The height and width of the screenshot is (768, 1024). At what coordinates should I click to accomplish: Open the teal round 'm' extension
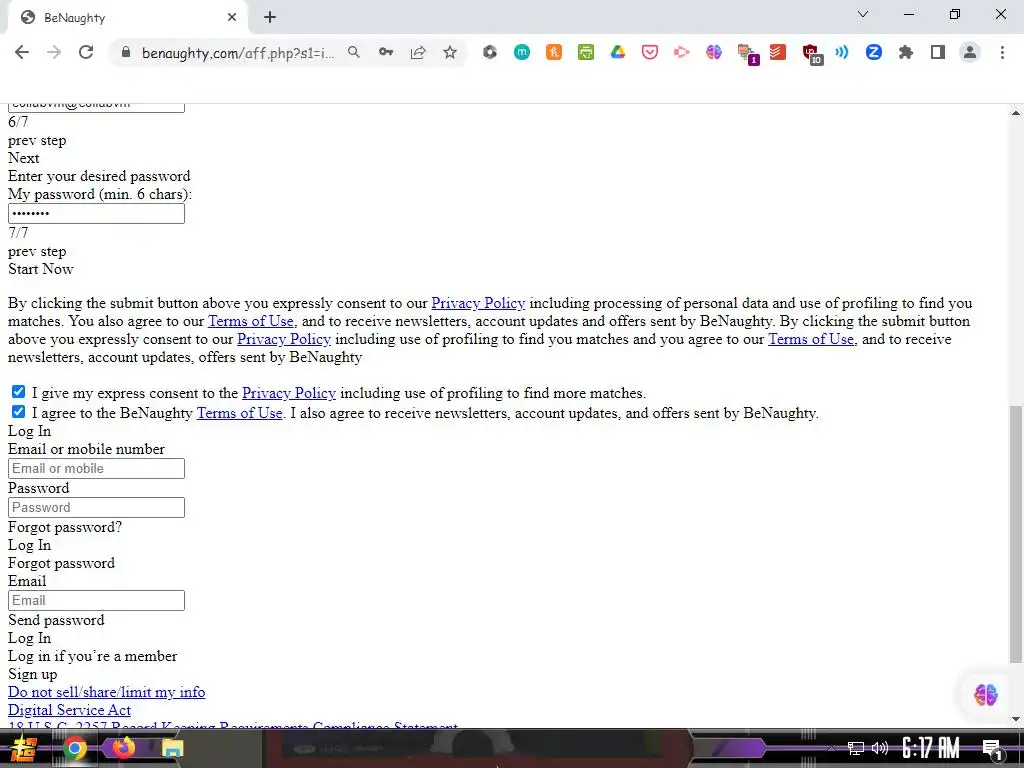click(x=522, y=52)
